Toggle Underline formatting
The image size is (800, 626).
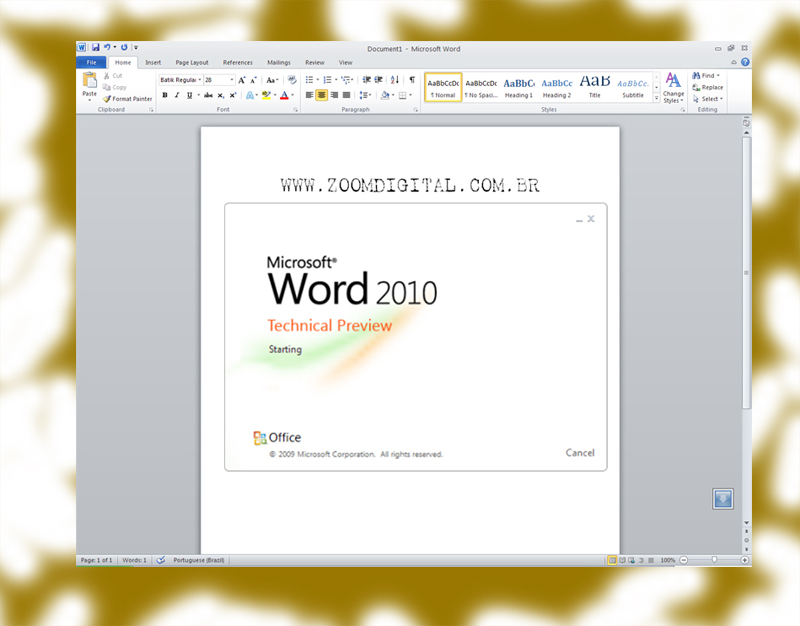(x=189, y=95)
